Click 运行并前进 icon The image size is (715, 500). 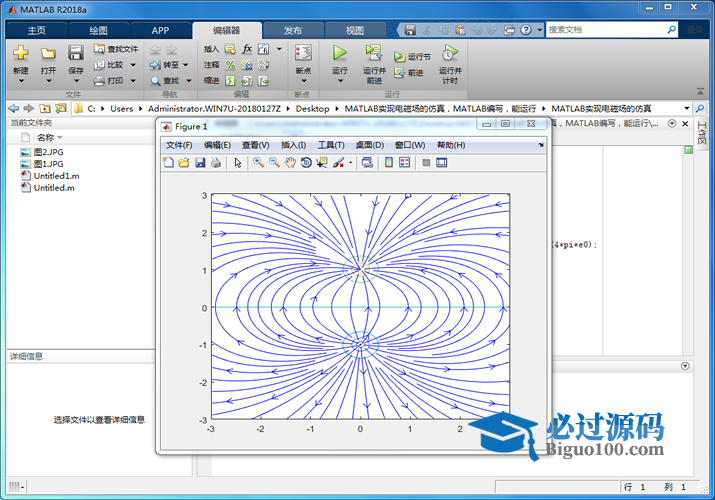tap(374, 53)
